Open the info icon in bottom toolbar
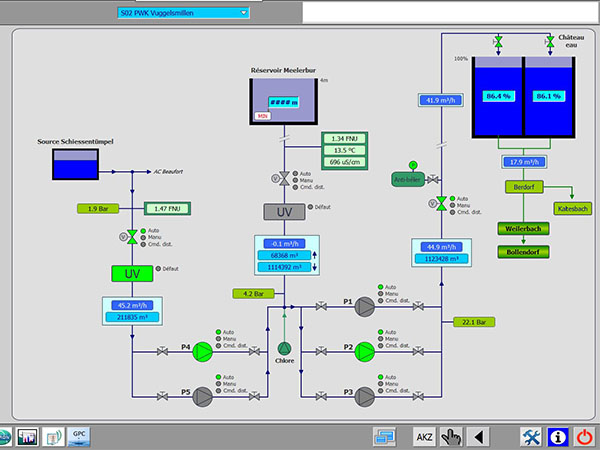This screenshot has width=600, height=450. pos(558,437)
